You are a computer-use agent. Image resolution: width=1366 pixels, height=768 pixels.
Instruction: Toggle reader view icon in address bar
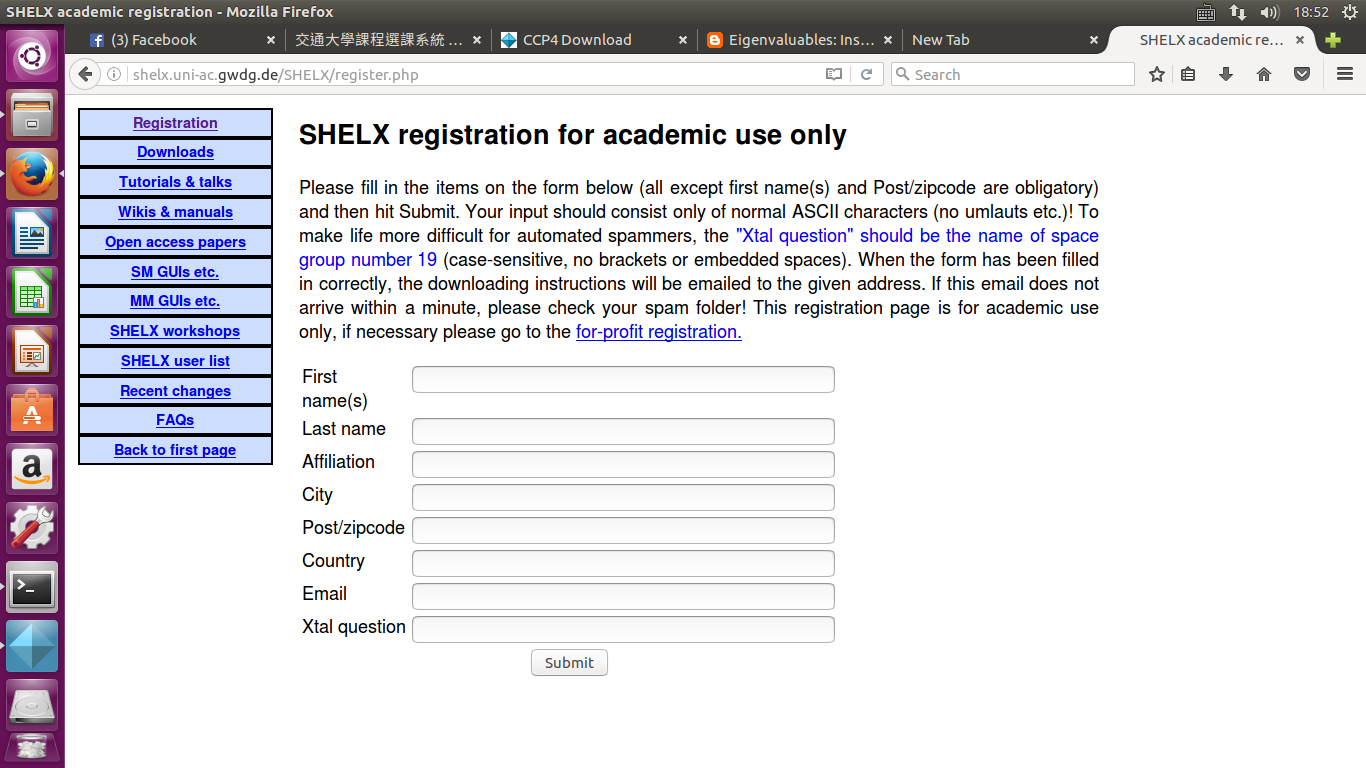[834, 74]
